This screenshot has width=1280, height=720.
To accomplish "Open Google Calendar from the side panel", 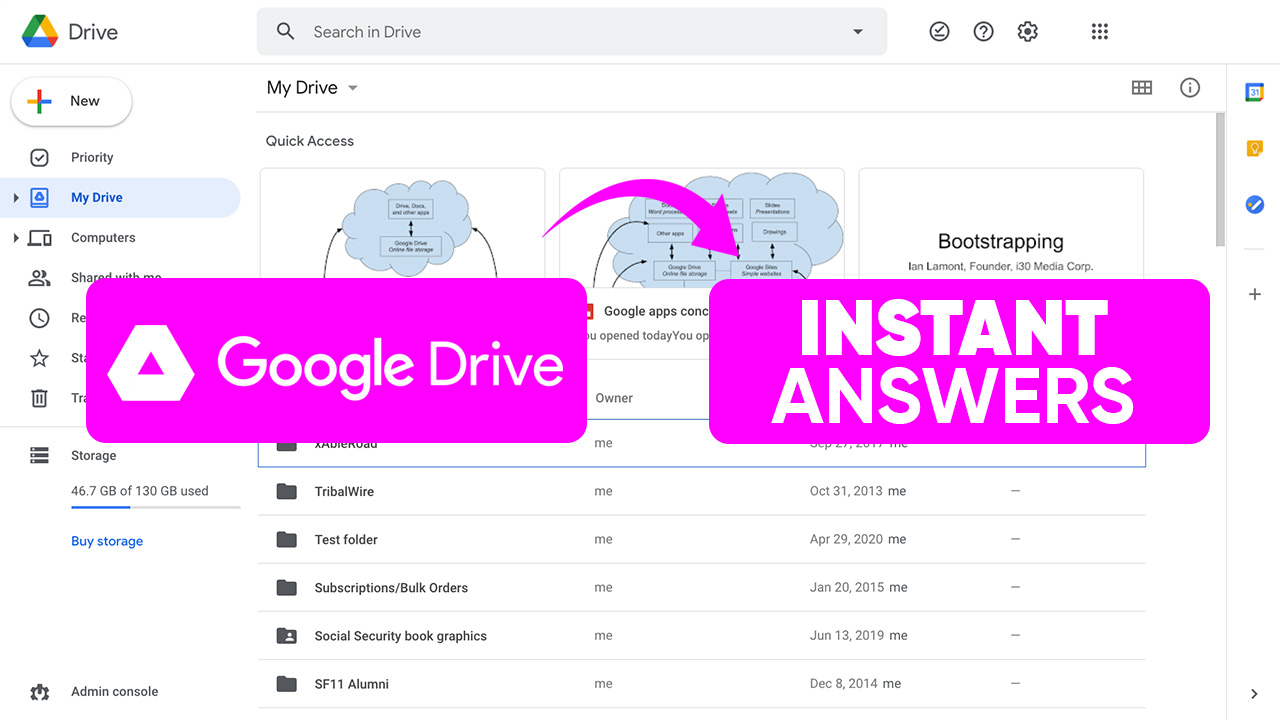I will coord(1255,91).
